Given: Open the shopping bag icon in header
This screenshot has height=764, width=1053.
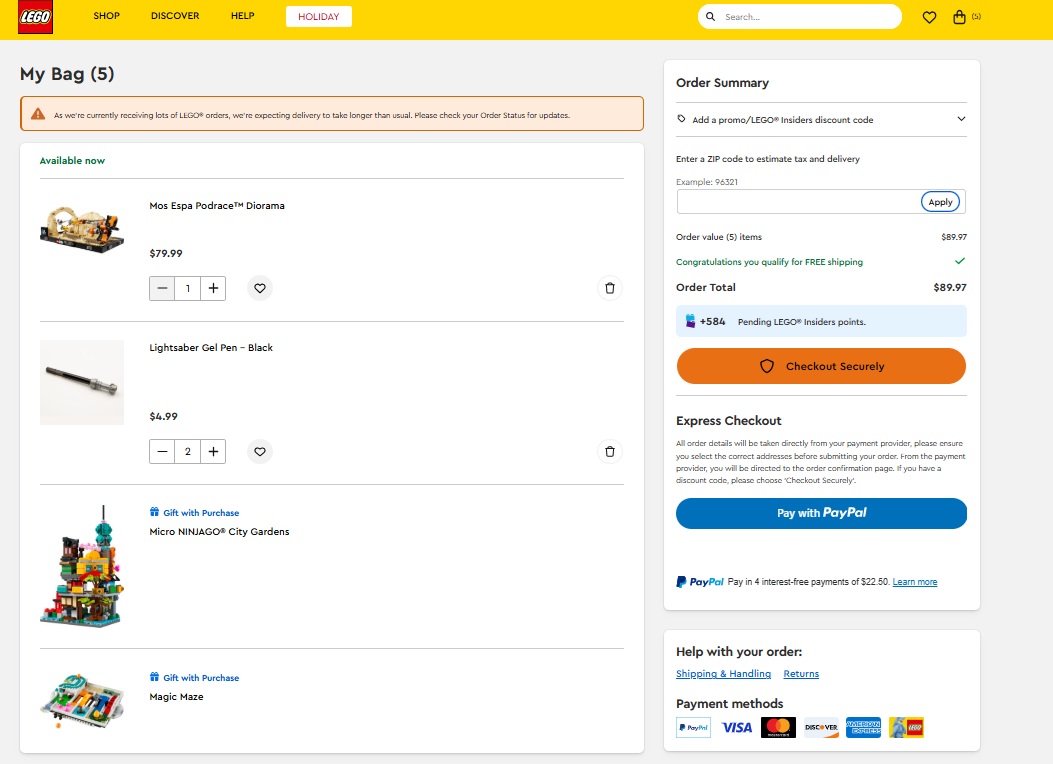Looking at the screenshot, I should pyautogui.click(x=960, y=17).
